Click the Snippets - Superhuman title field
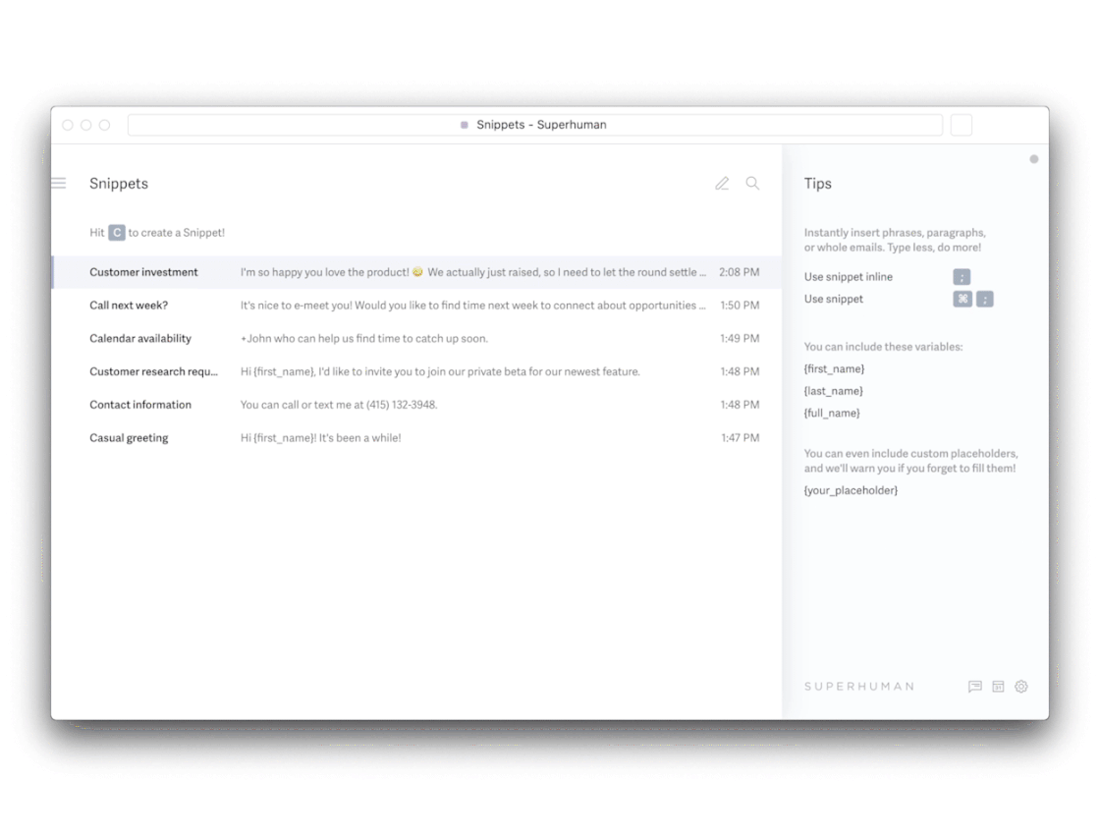 coord(535,125)
